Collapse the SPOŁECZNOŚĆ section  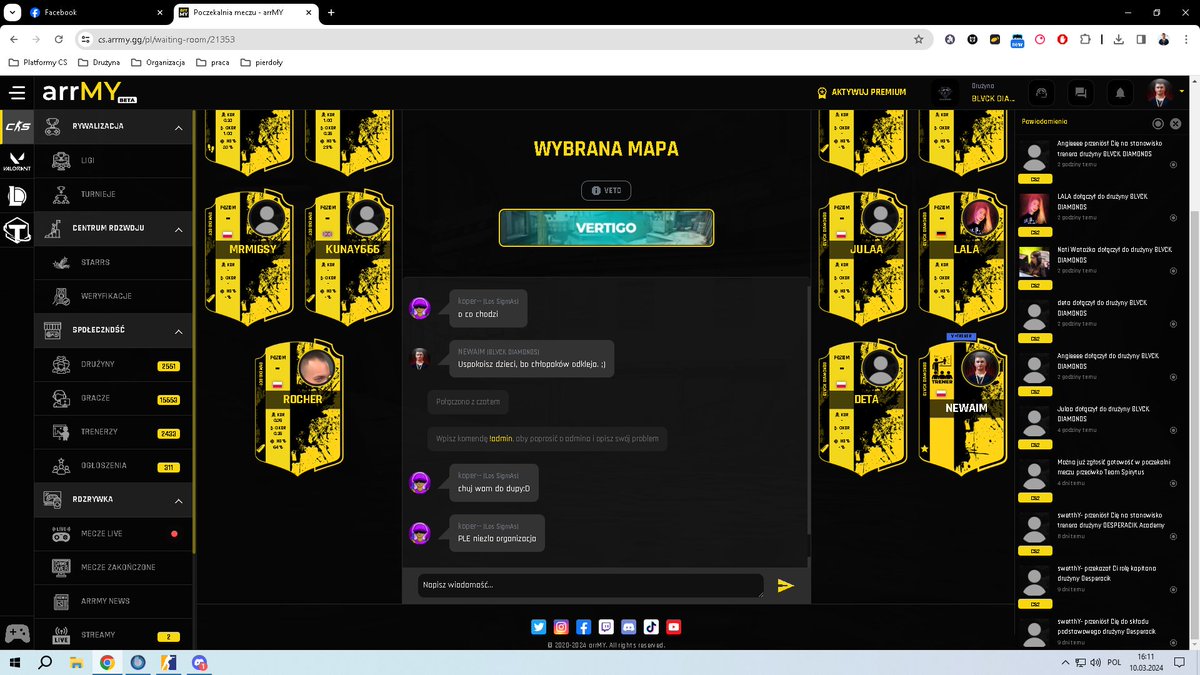click(x=178, y=330)
